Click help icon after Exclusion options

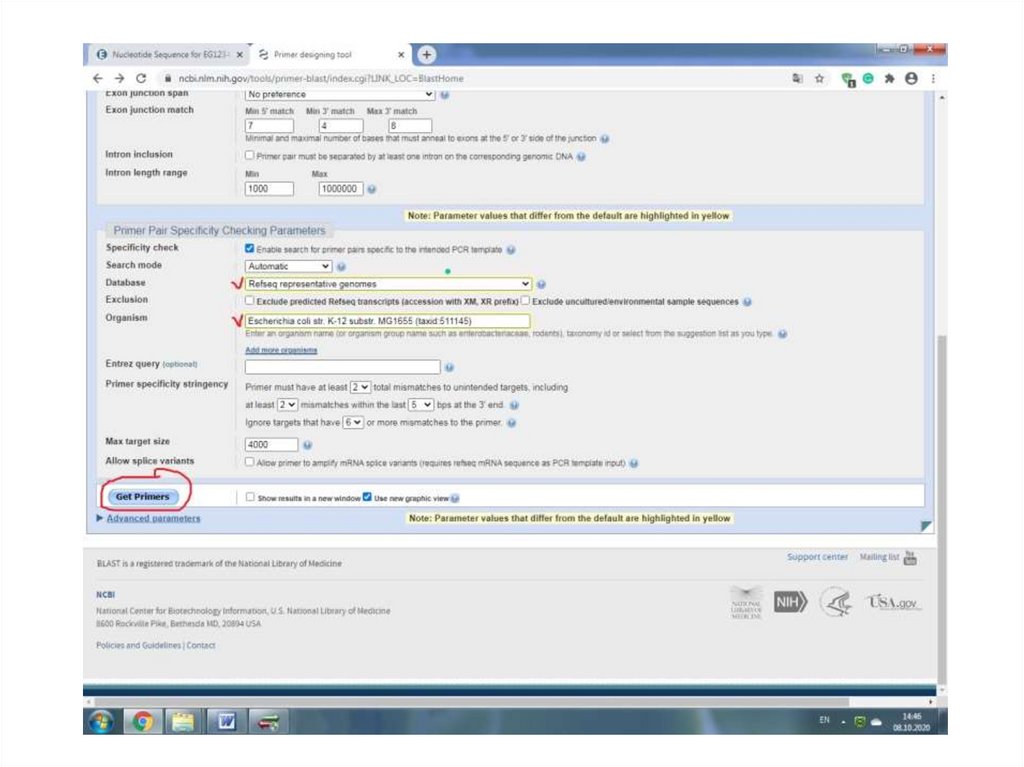[x=747, y=302]
